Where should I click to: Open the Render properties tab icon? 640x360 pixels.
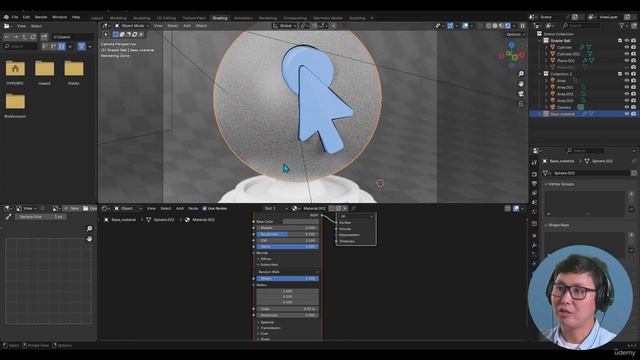click(534, 174)
